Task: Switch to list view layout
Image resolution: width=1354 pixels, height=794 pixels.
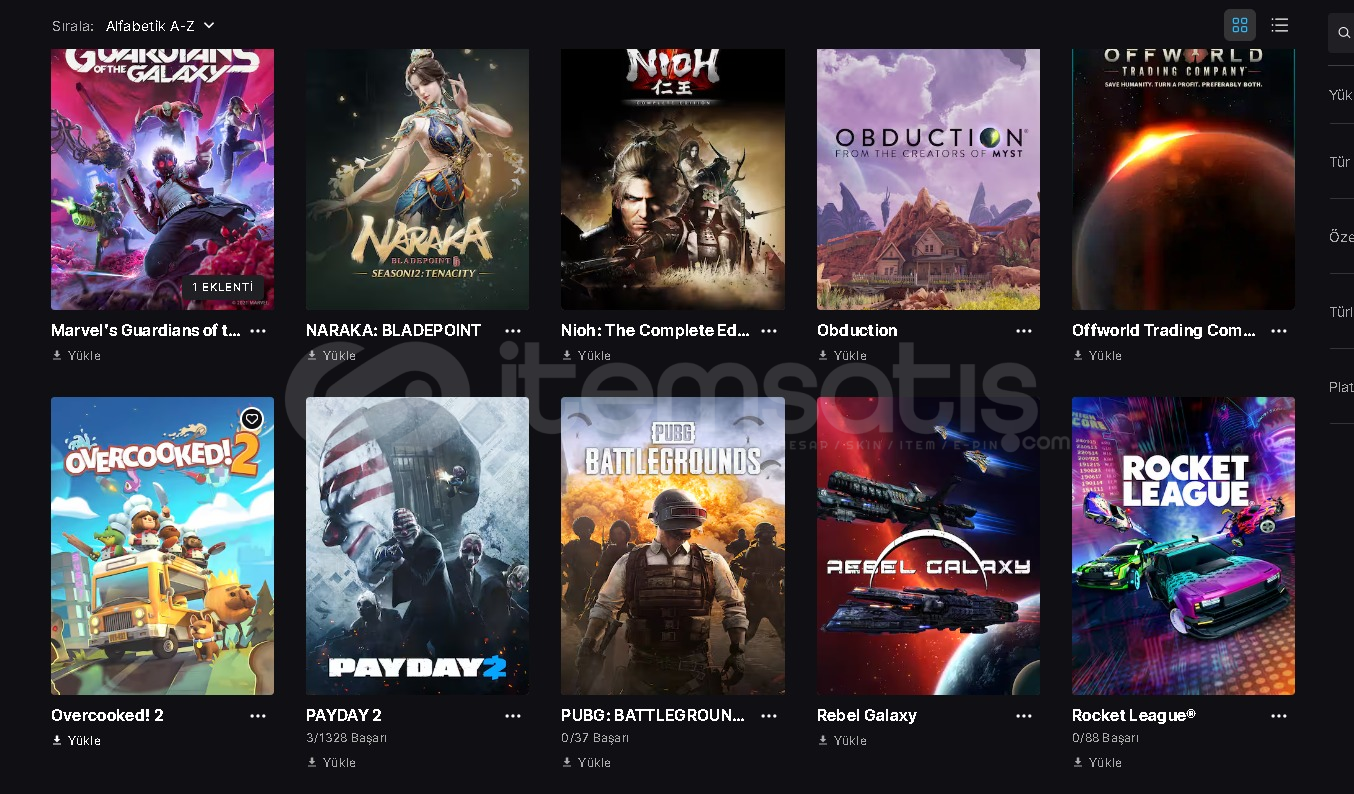Action: (x=1280, y=25)
